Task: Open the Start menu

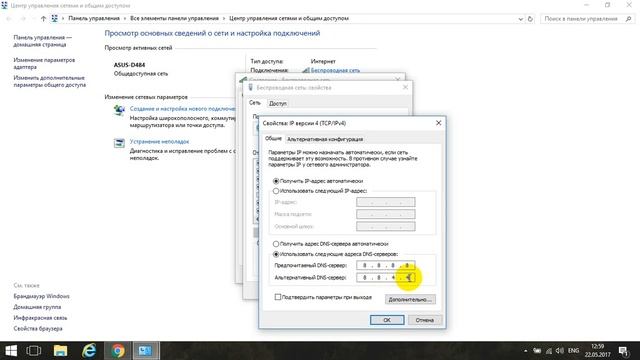Action: click(11, 351)
